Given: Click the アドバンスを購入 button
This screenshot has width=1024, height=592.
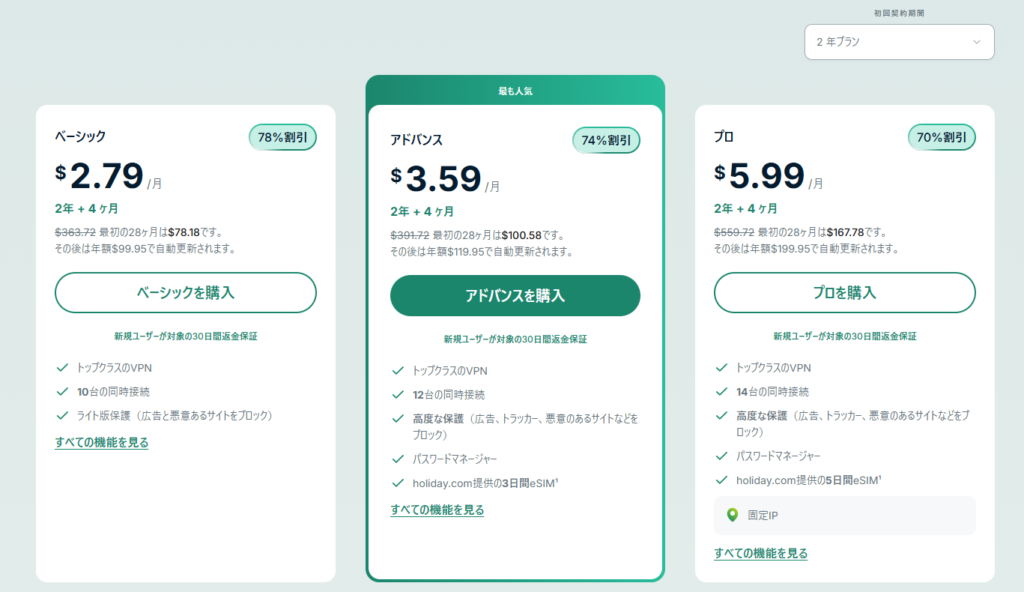Looking at the screenshot, I should coord(514,296).
